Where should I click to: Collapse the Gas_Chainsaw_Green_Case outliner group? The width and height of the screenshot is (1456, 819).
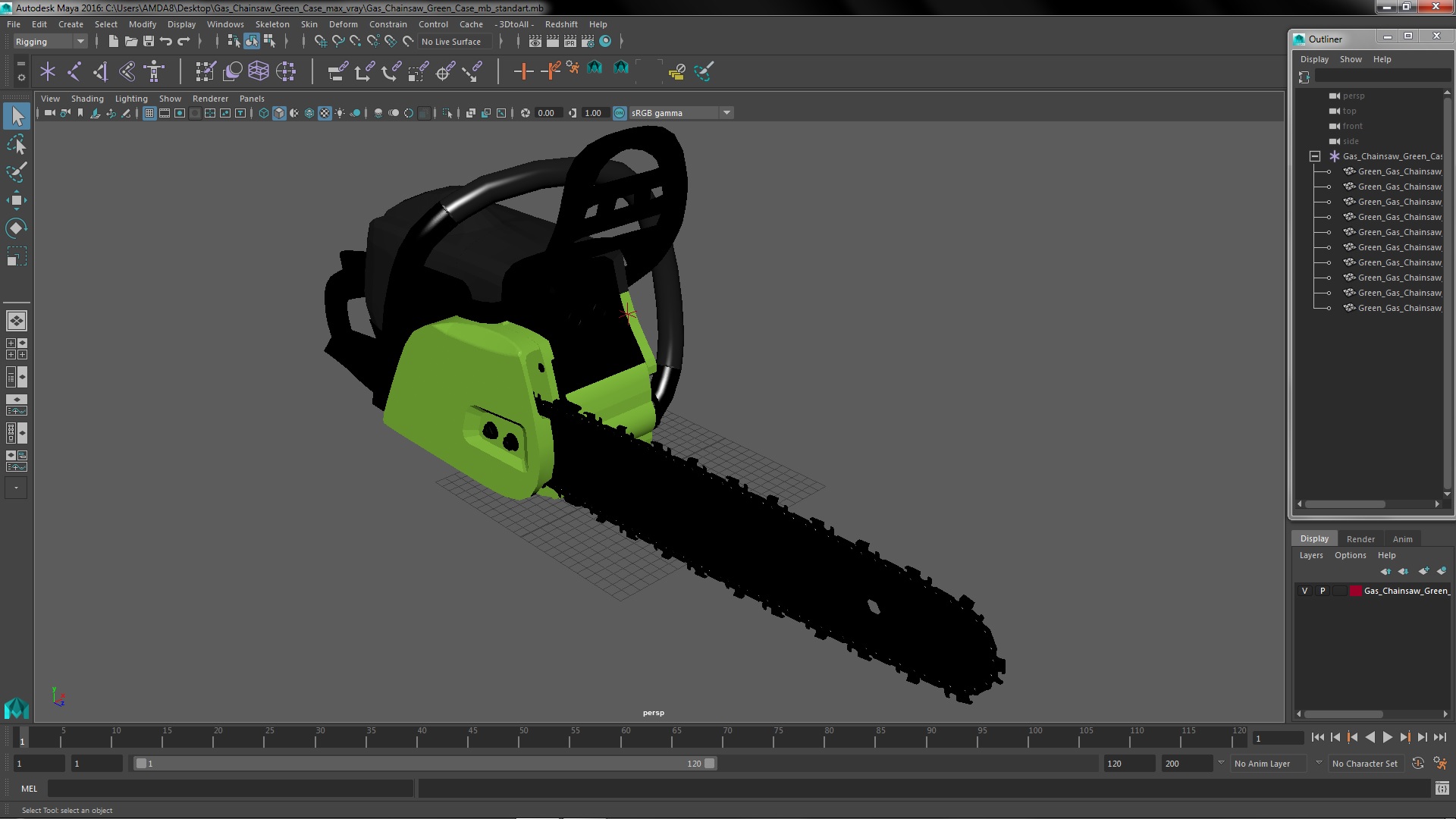click(x=1315, y=156)
